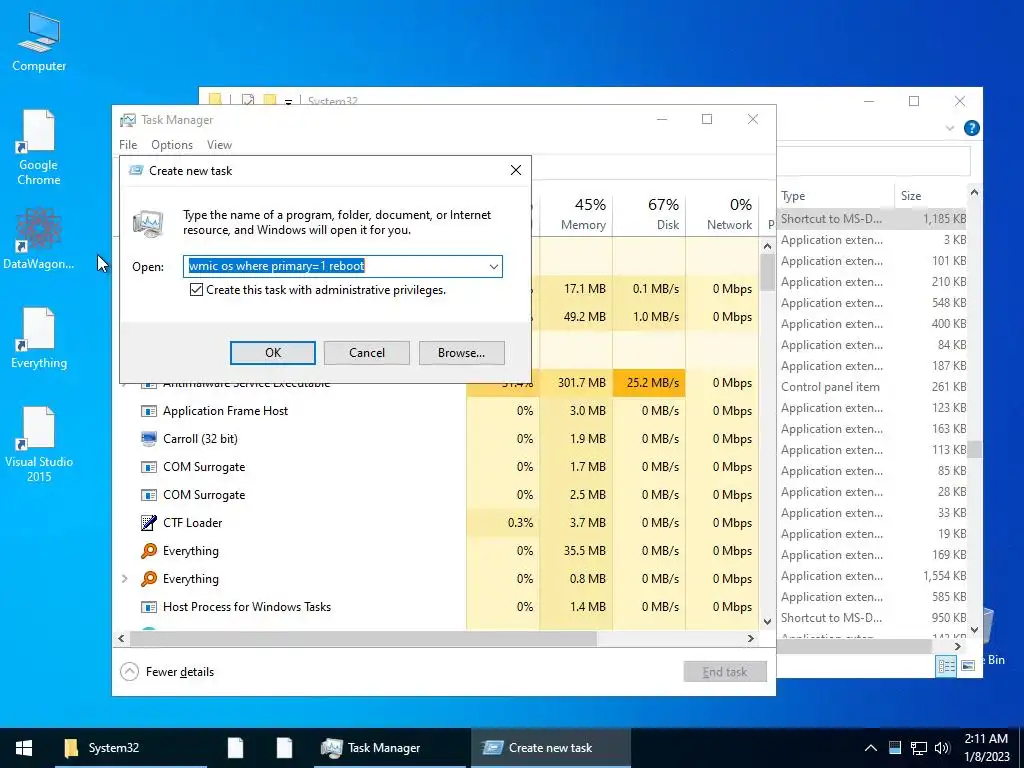1024x768 pixels.
Task: Open Task Manager File menu
Action: coord(128,145)
